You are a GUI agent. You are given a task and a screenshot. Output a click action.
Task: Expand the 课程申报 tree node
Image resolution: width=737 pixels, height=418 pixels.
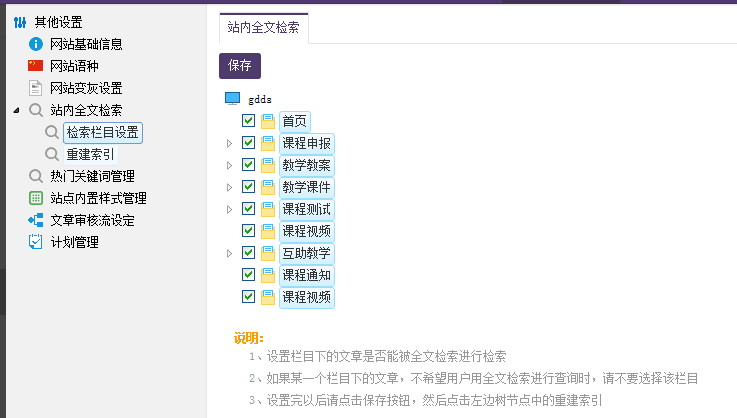point(230,143)
